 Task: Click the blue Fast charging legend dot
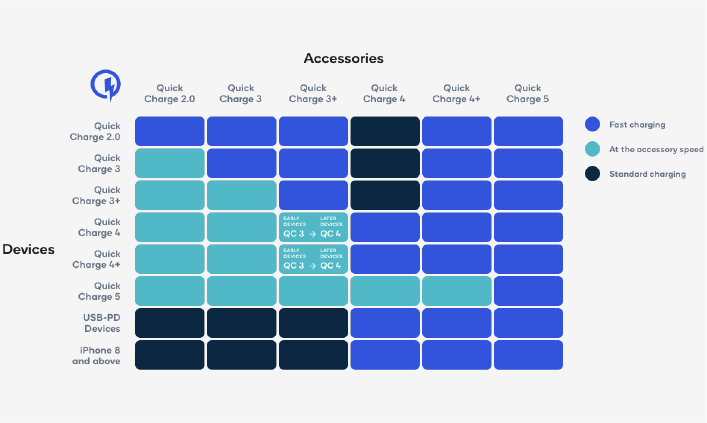[593, 124]
